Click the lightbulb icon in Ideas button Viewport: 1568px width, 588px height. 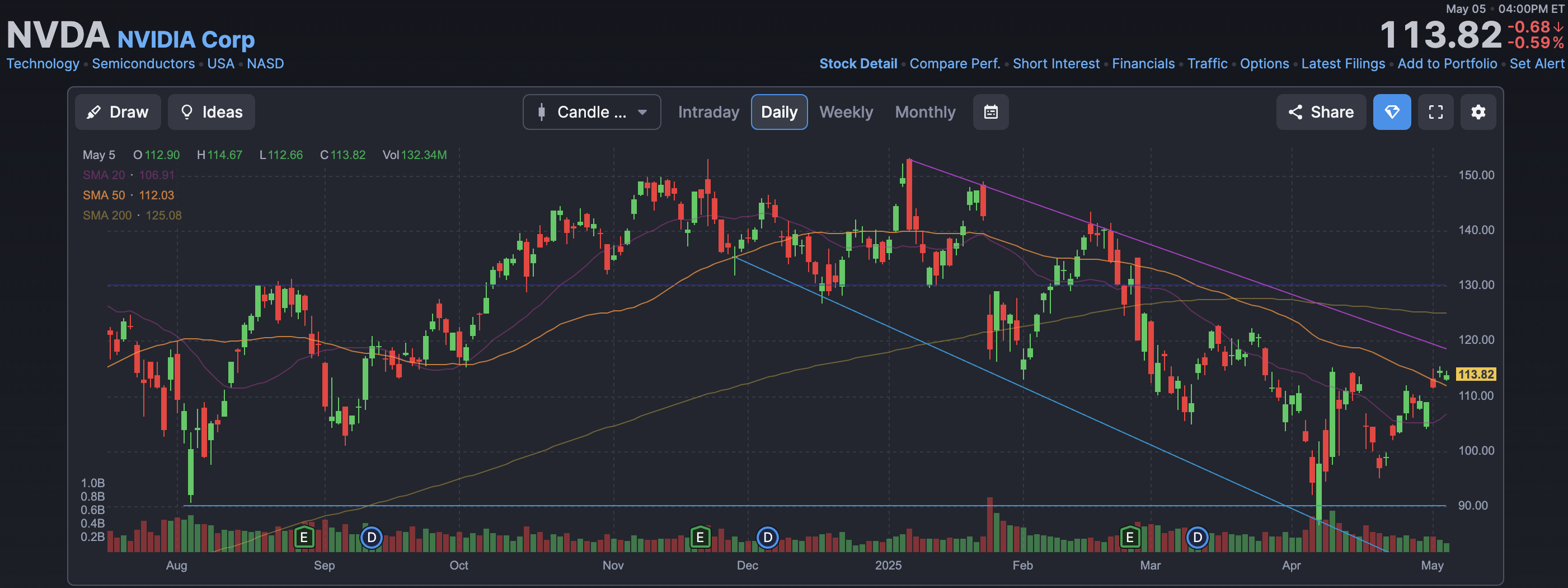point(187,112)
